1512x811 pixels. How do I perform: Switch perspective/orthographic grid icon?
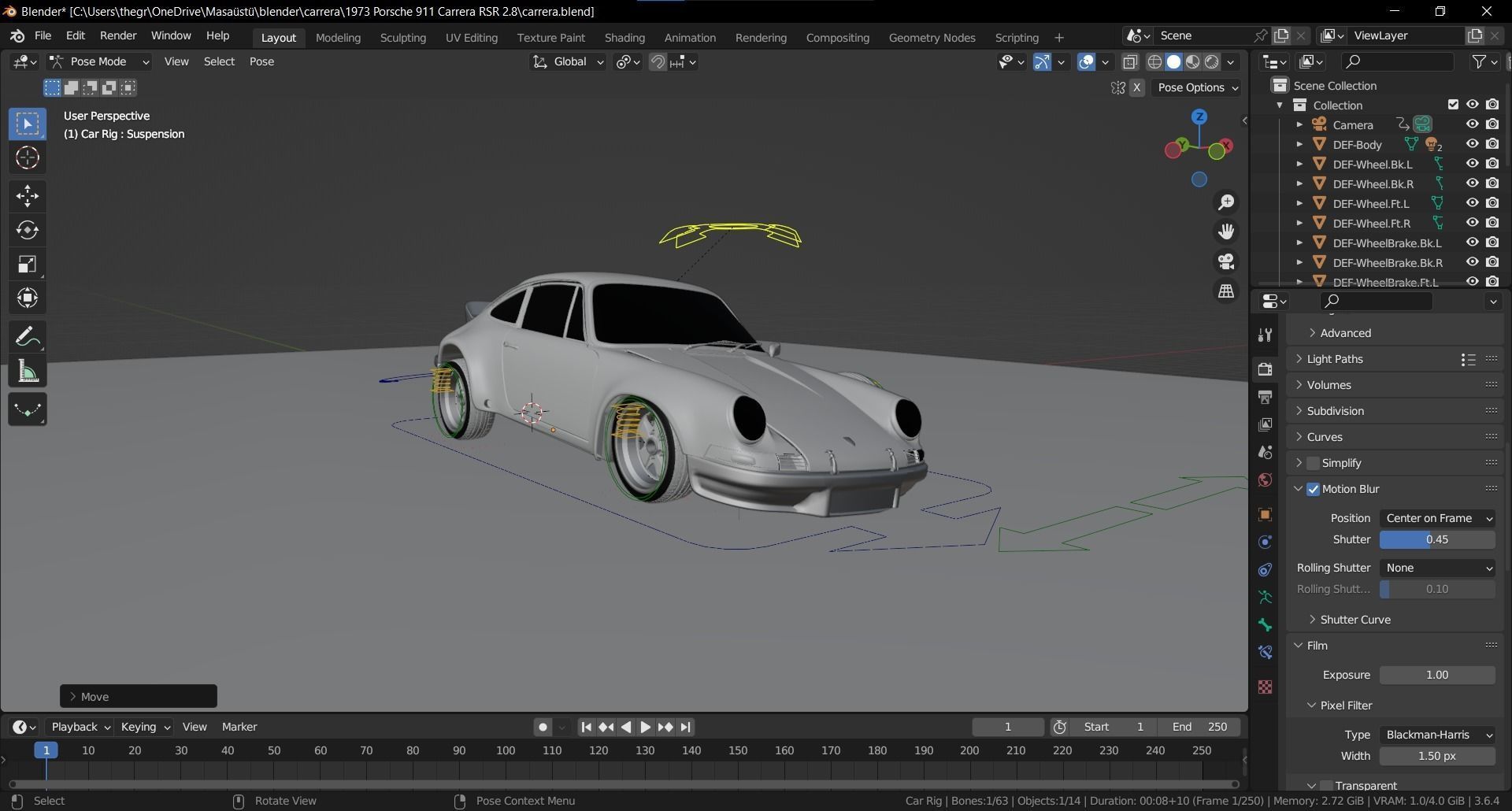click(1226, 291)
